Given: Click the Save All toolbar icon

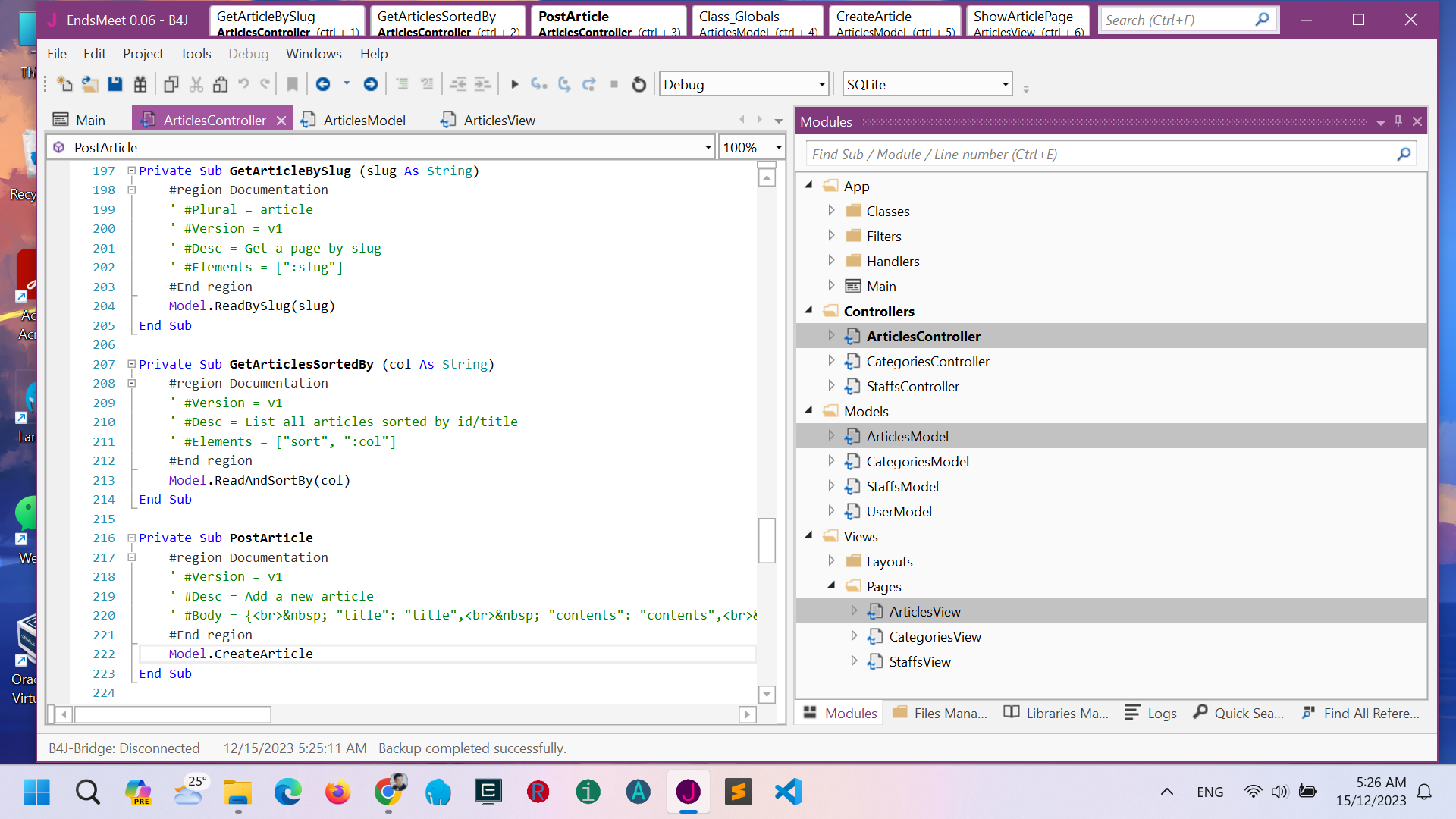Looking at the screenshot, I should coord(115,84).
